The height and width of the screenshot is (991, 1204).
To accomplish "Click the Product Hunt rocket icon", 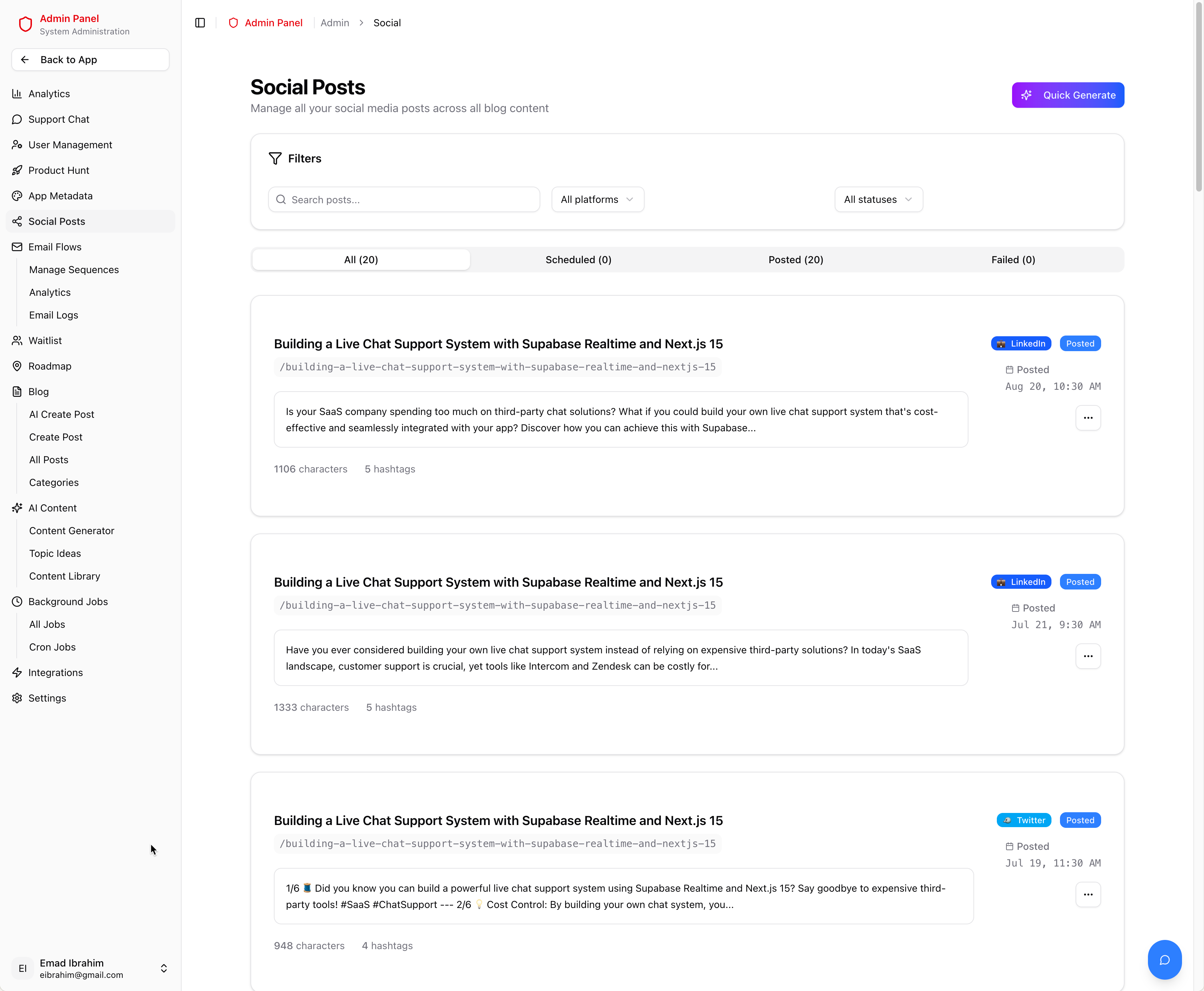I will (17, 170).
